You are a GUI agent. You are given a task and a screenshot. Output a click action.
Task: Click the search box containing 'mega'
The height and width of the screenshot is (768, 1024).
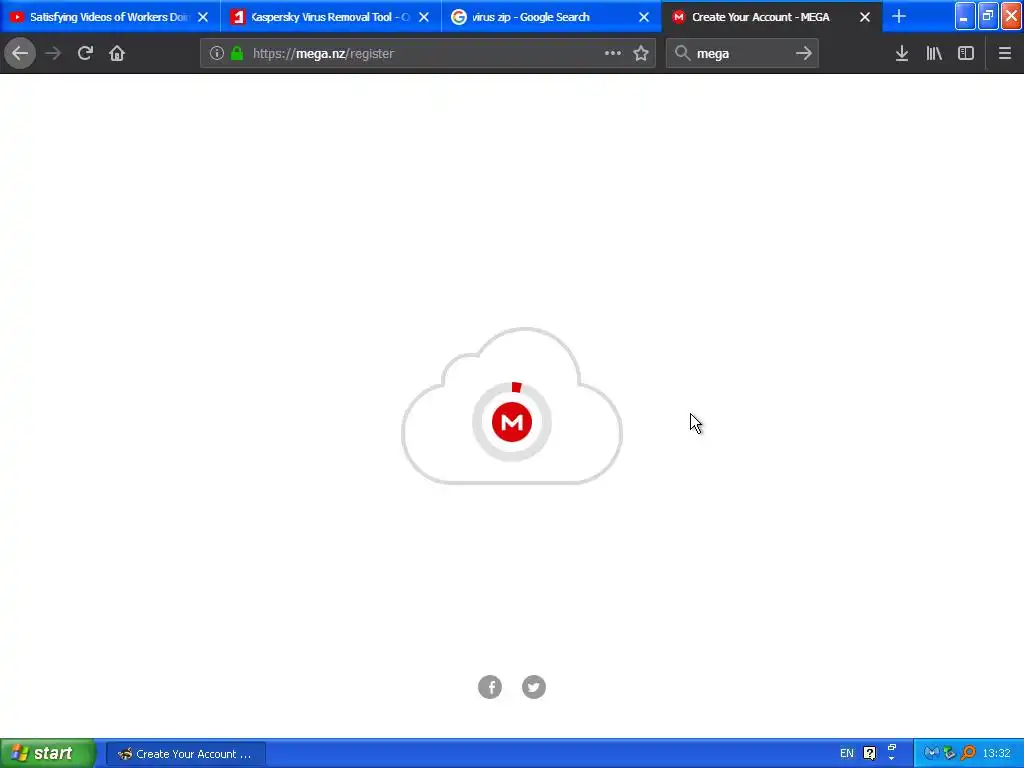pos(742,54)
